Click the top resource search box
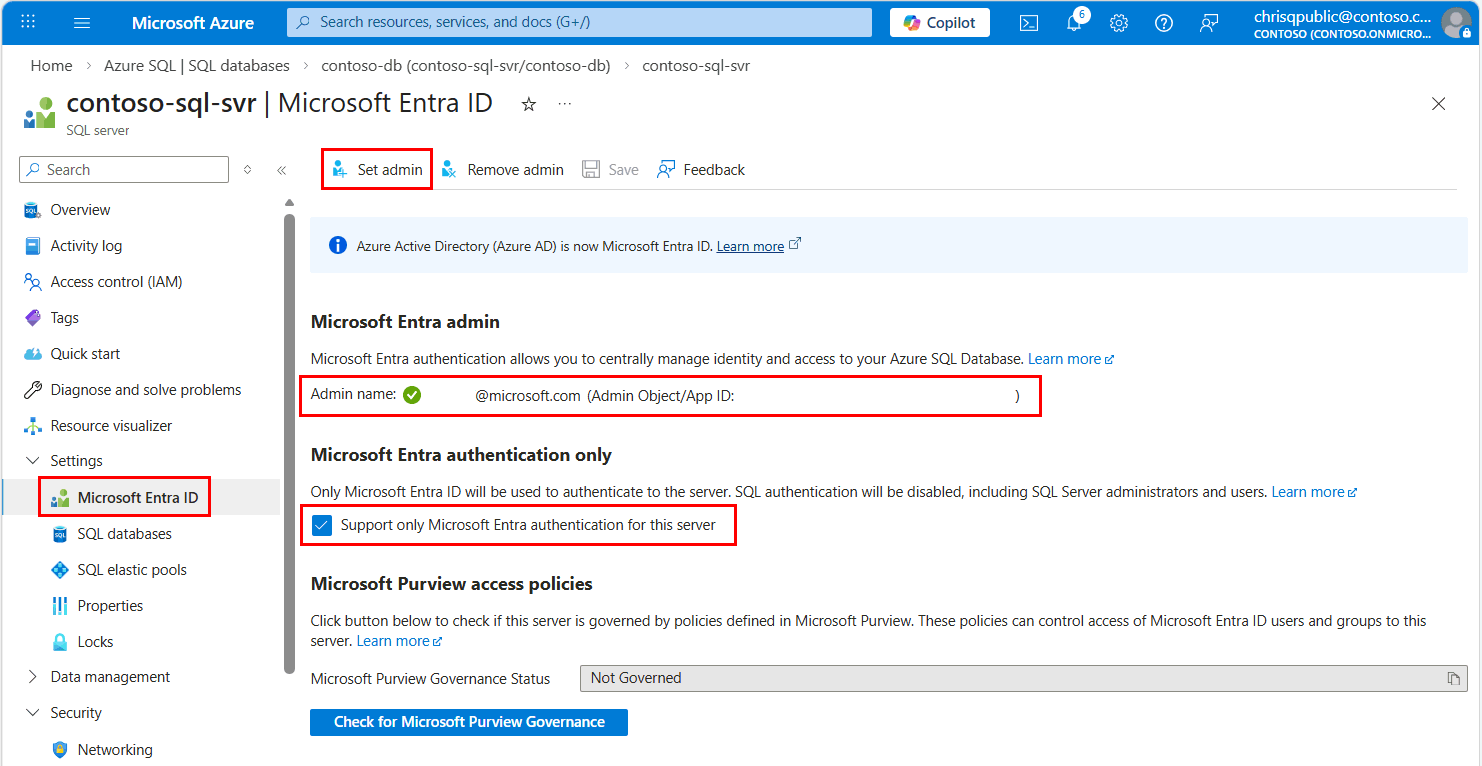 [580, 22]
